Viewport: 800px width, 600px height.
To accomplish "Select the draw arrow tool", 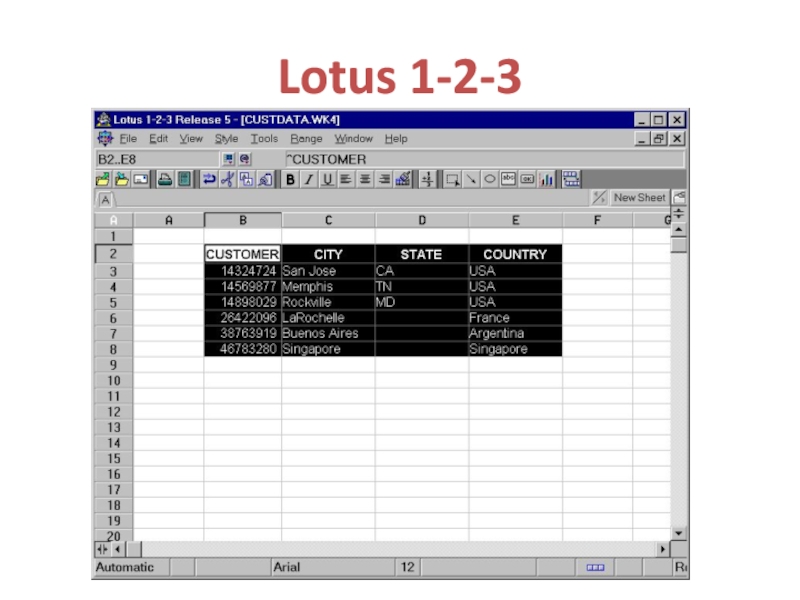I will click(471, 180).
